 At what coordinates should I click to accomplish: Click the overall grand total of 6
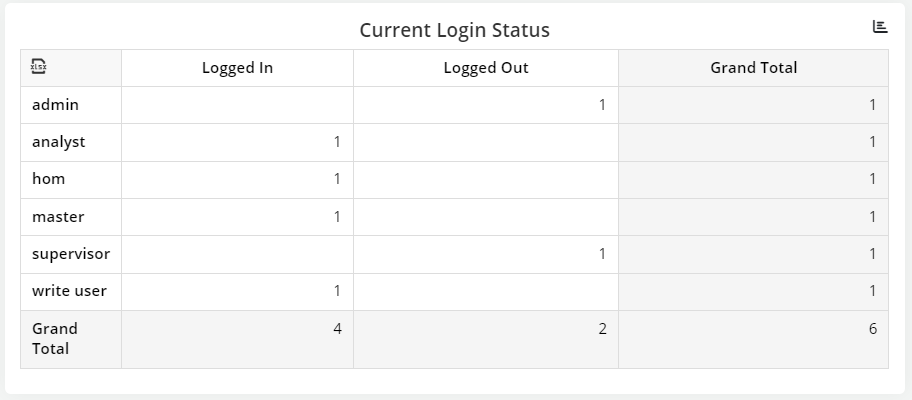pos(872,328)
